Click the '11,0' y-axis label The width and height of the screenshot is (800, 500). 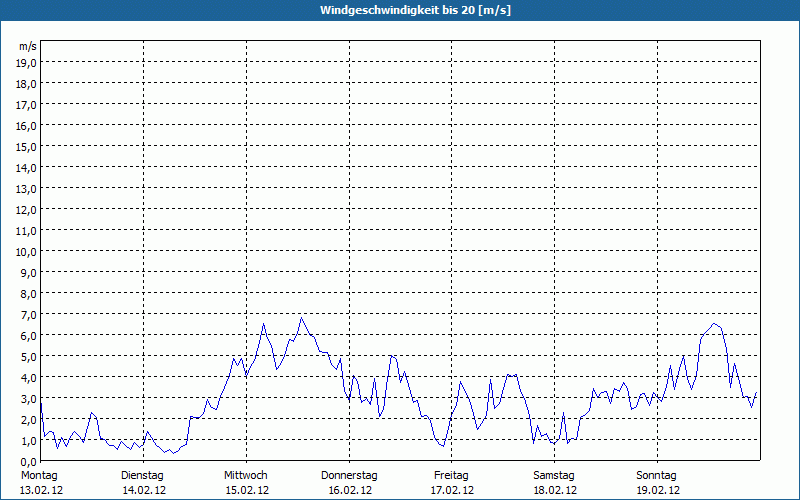point(27,231)
